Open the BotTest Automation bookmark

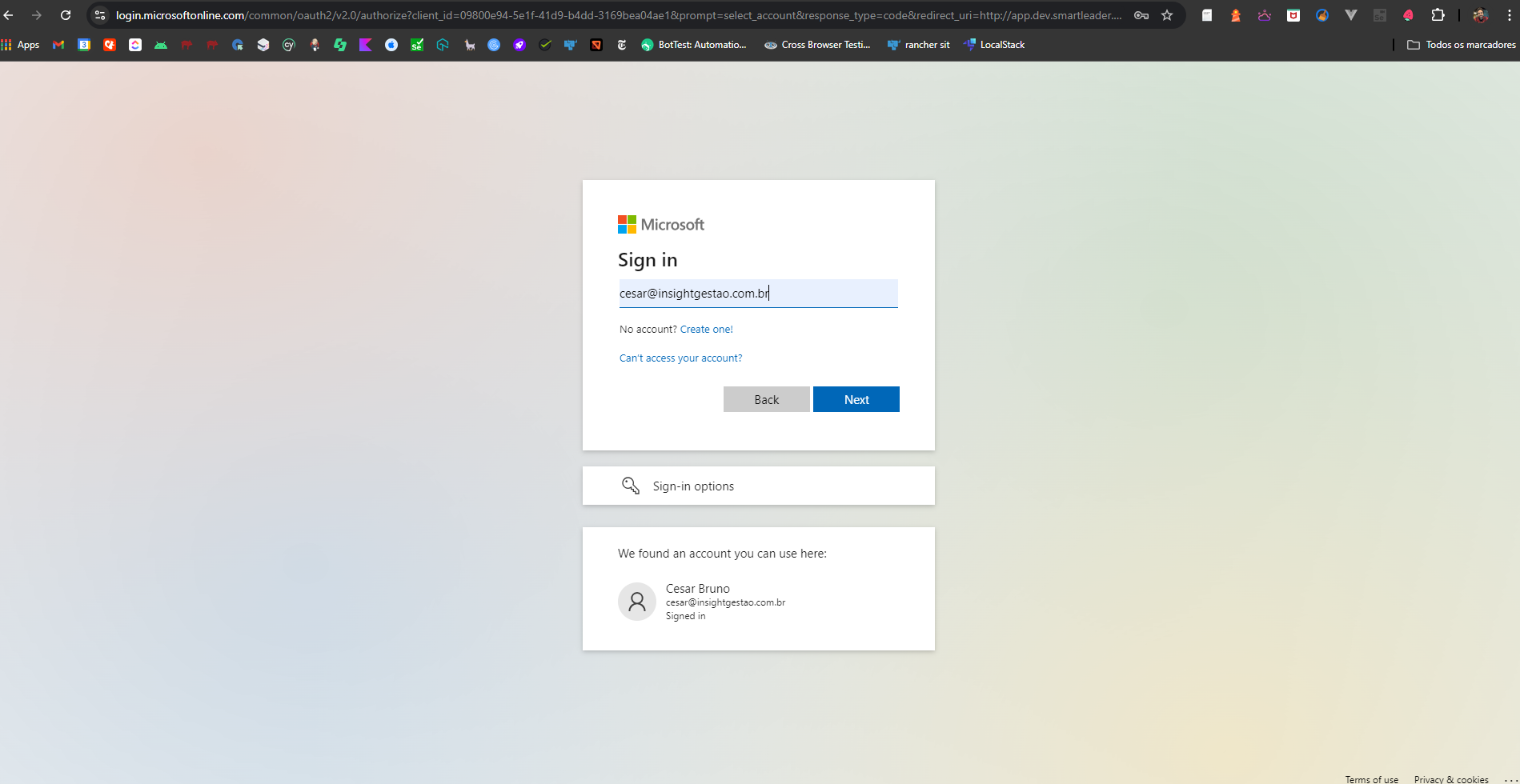coord(694,45)
